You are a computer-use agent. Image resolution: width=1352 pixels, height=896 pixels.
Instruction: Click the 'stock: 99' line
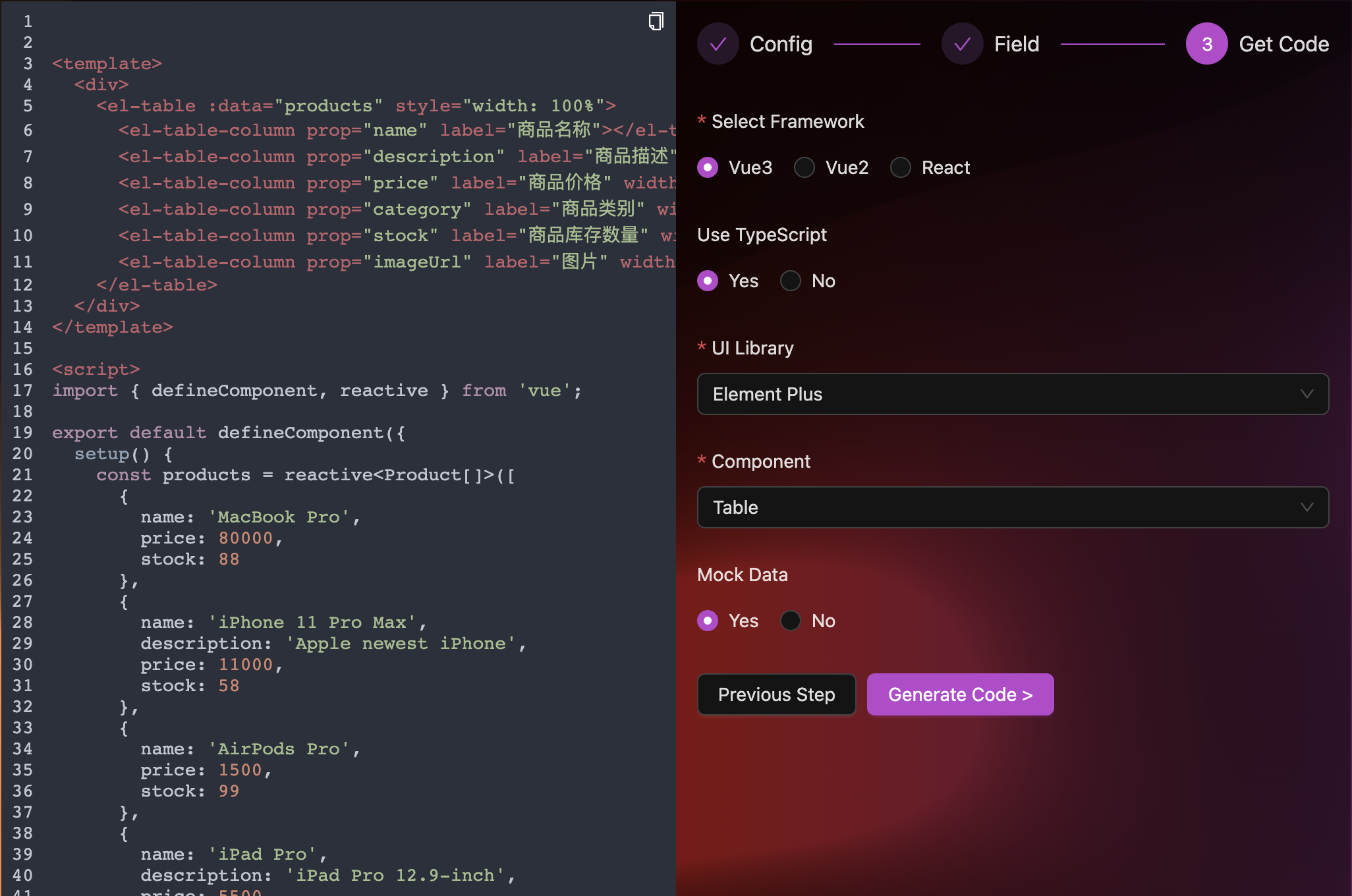pyautogui.click(x=190, y=791)
